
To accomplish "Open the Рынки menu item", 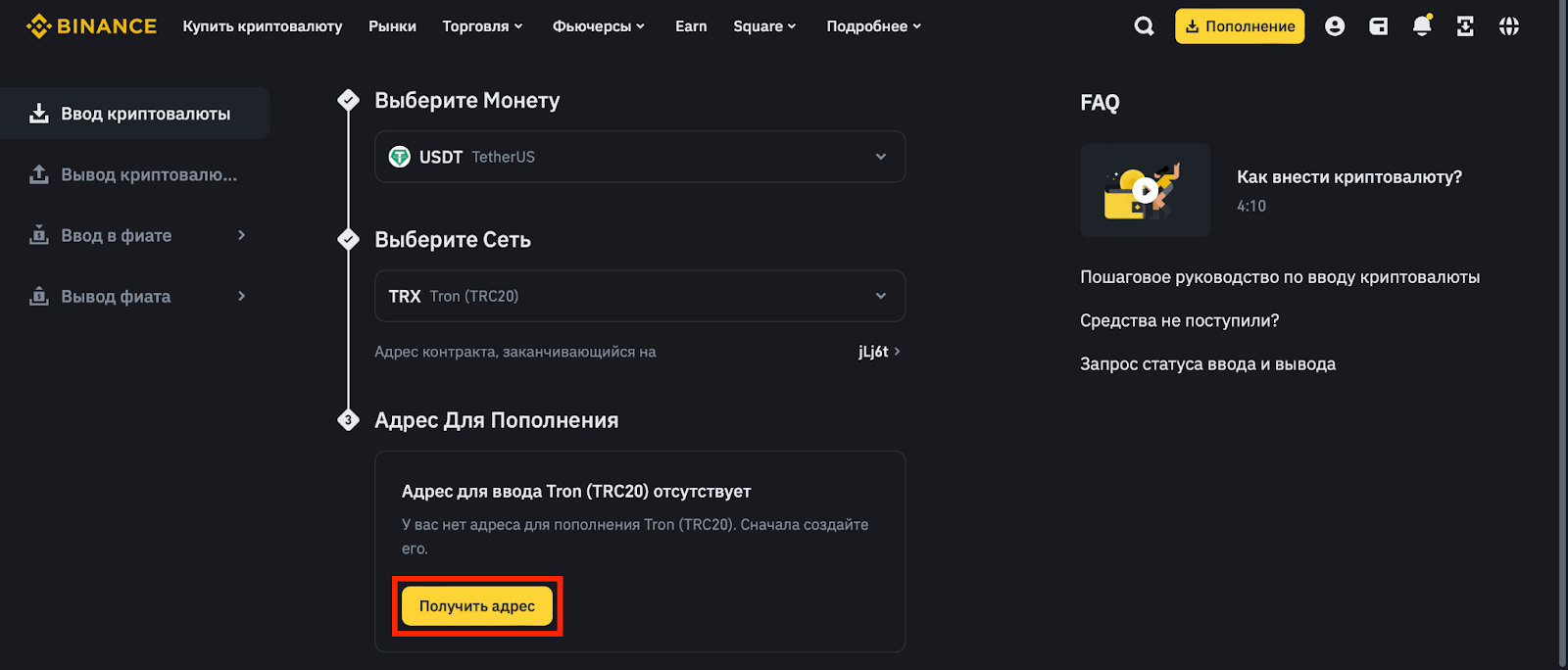I will pos(392,26).
